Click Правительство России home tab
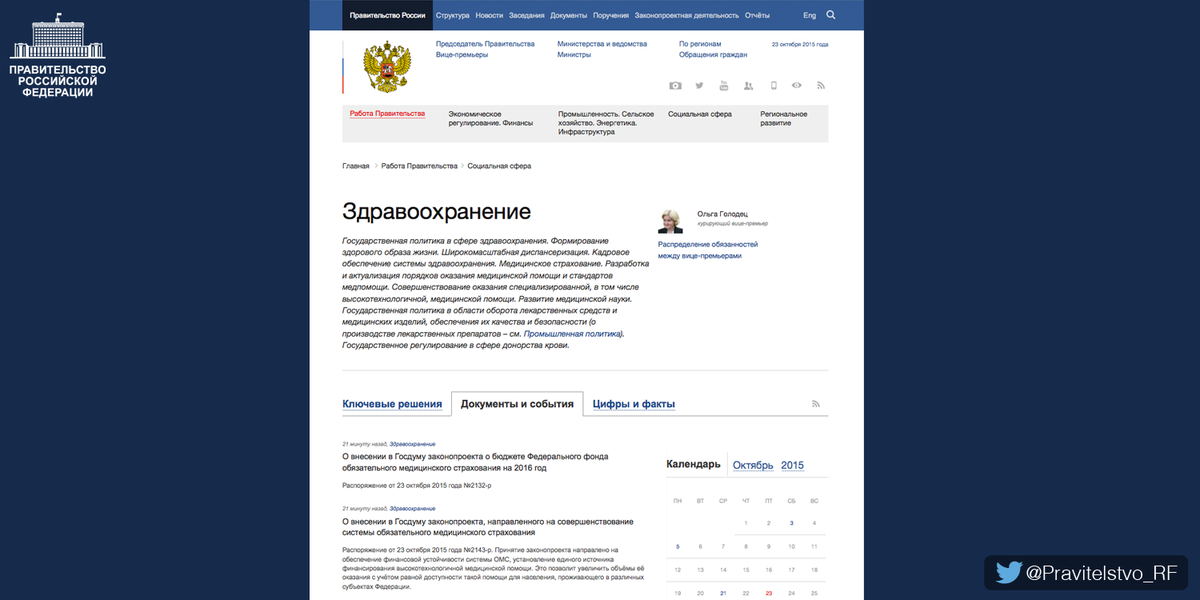Viewport: 1200px width, 600px height. click(x=387, y=15)
